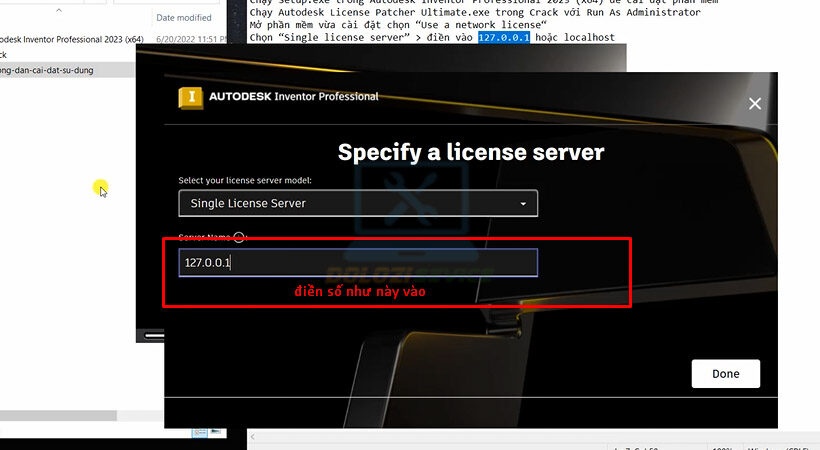Click highlighted 127.0.0.1 text in the editor
This screenshot has width=820, height=450.
click(x=504, y=37)
